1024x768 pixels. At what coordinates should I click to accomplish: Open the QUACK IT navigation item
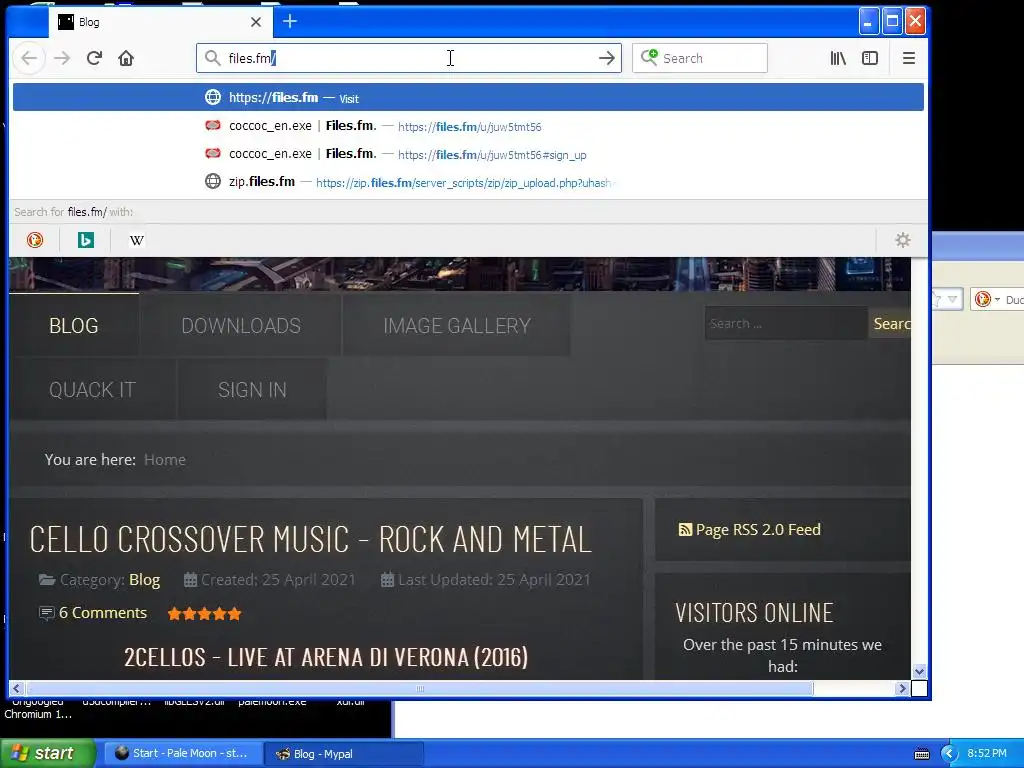click(x=92, y=389)
